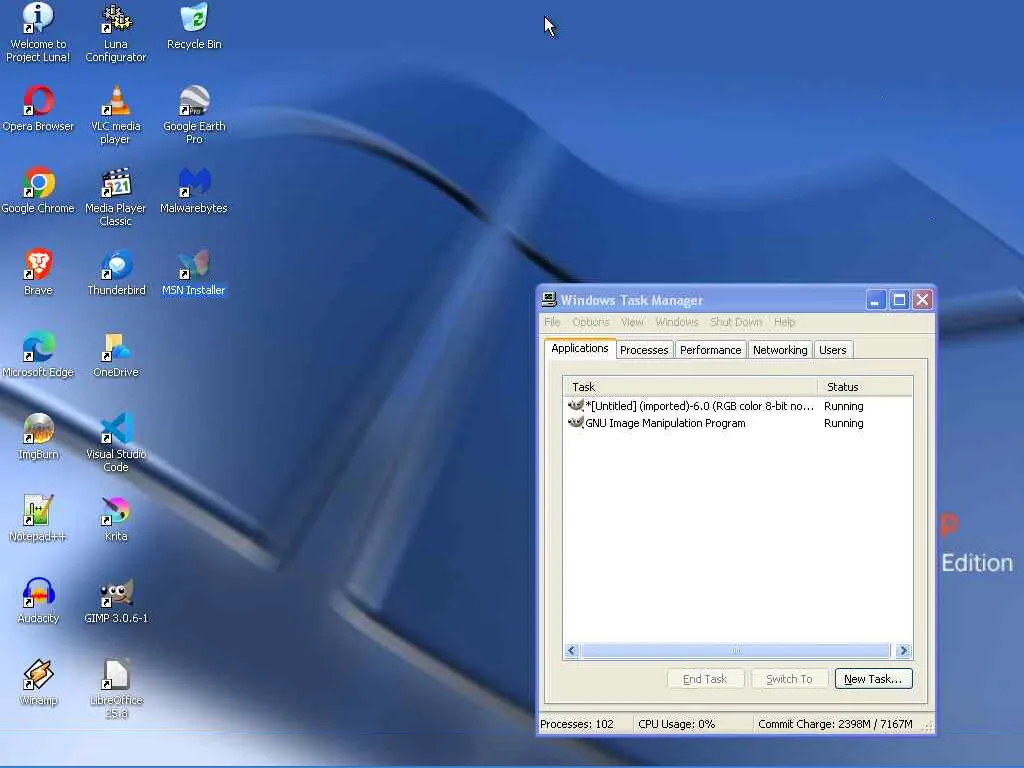Switch to the Networking tab
Image resolution: width=1024 pixels, height=768 pixels.
[x=780, y=350]
